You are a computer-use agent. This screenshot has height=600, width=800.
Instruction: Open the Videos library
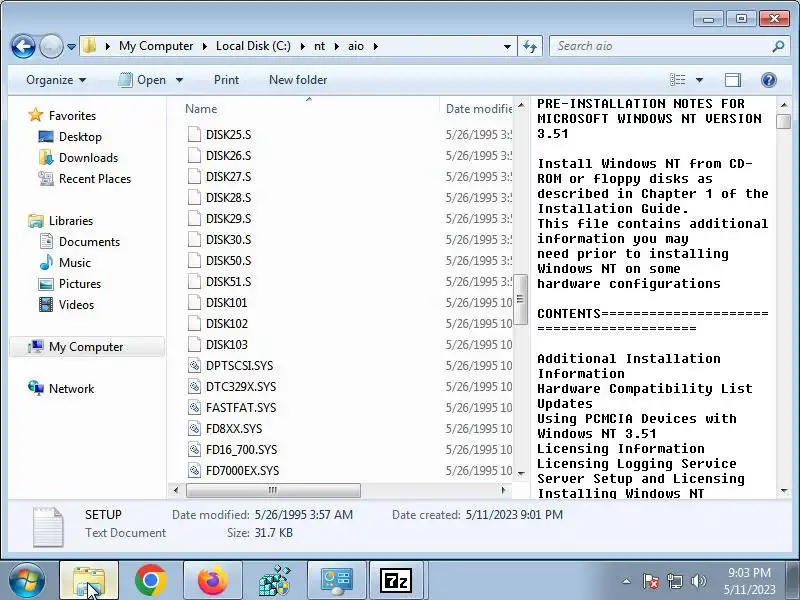tap(76, 304)
